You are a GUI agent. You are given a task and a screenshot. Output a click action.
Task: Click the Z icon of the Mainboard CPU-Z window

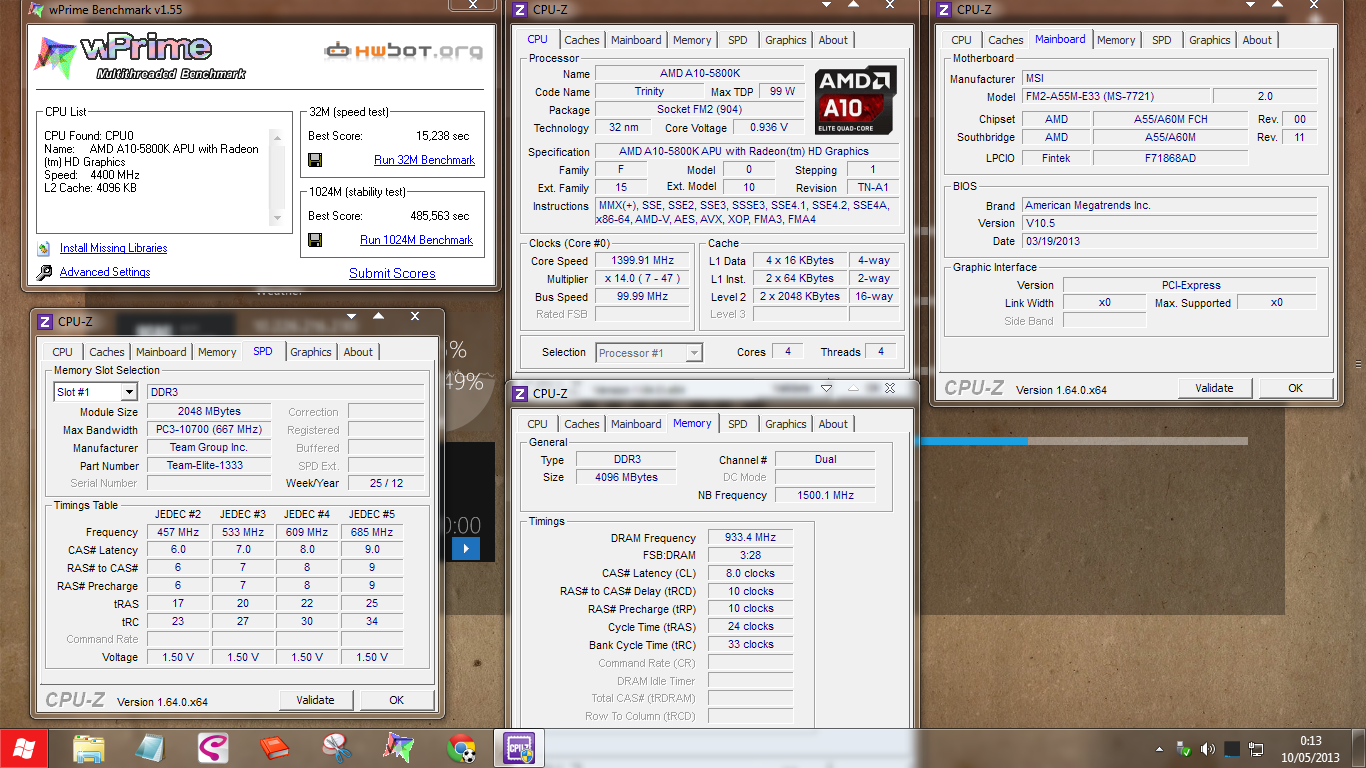click(944, 10)
